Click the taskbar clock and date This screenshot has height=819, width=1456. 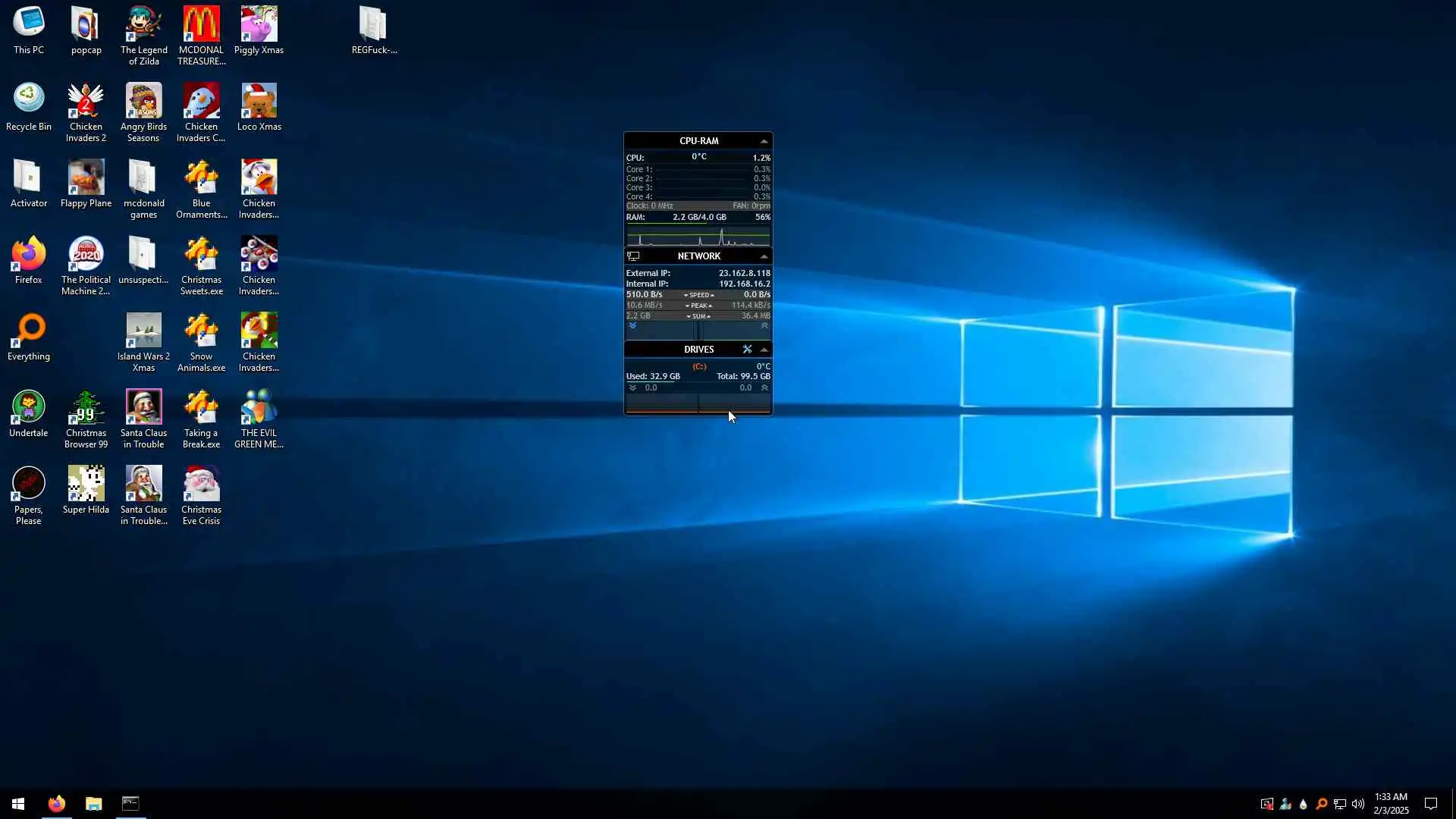(x=1391, y=804)
